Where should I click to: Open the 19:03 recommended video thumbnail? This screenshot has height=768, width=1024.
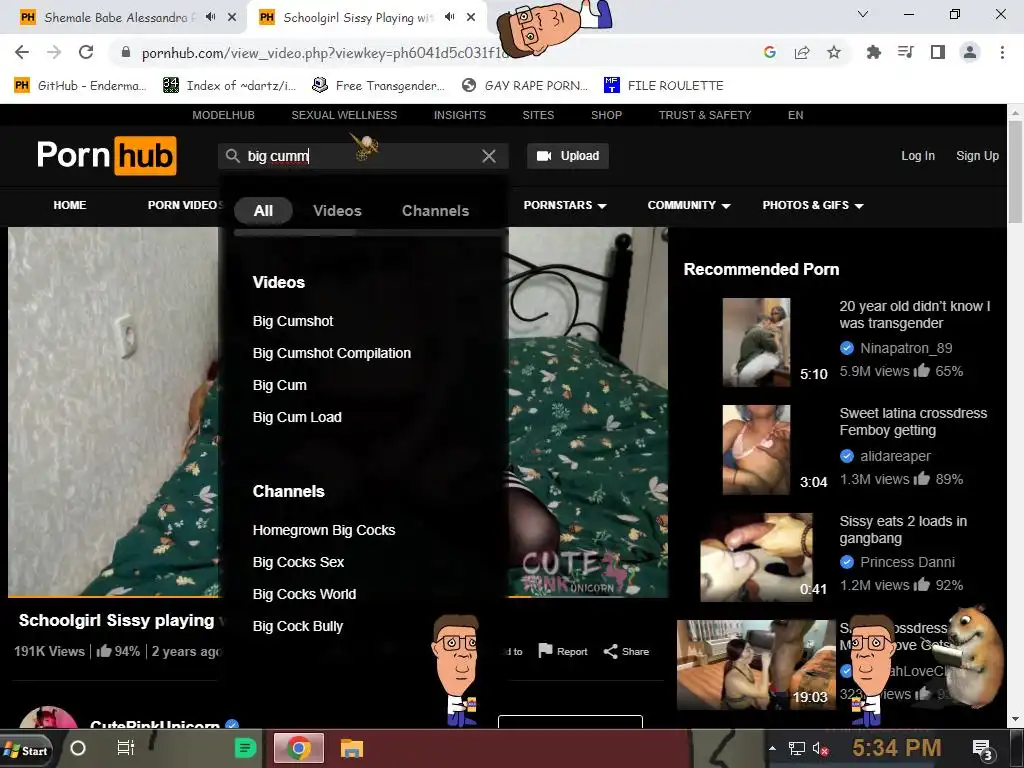756,665
